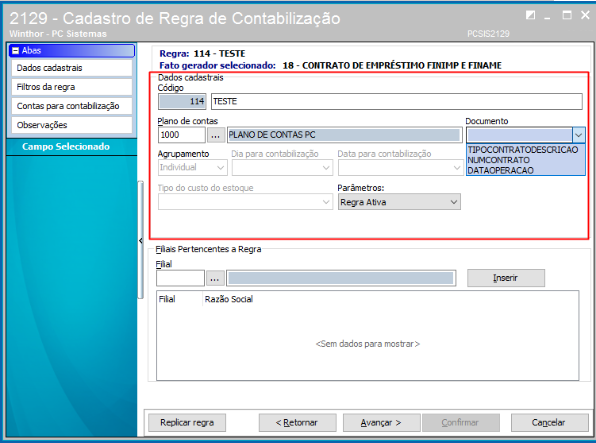Click the Avançar button
This screenshot has height=443, width=596.
[381, 422]
